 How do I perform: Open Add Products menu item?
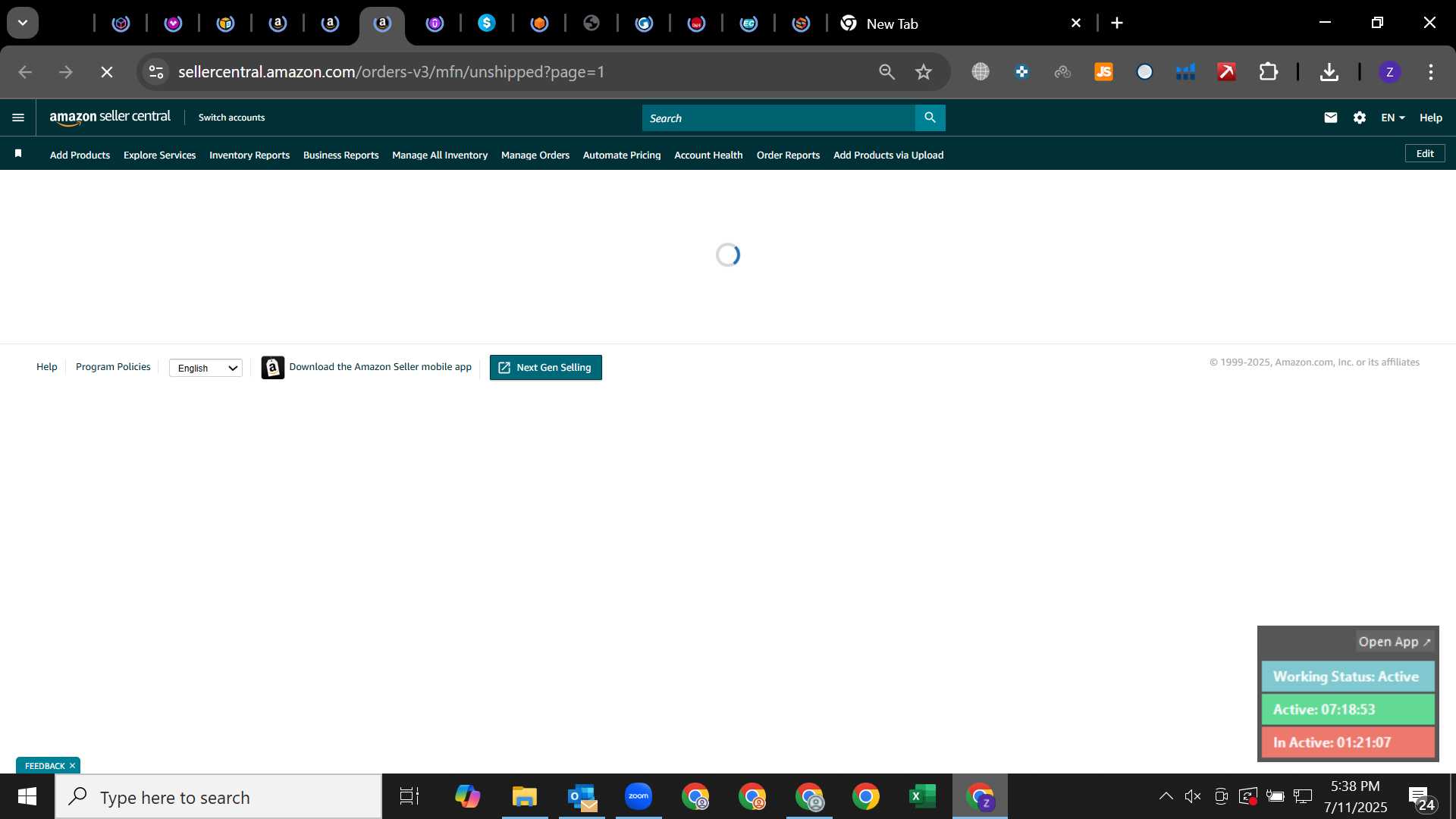[80, 155]
